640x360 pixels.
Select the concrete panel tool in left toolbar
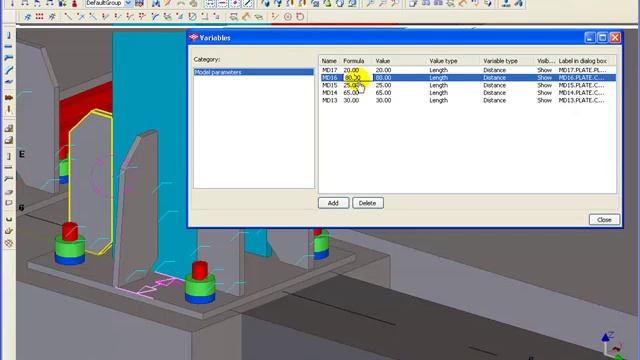click(x=9, y=203)
